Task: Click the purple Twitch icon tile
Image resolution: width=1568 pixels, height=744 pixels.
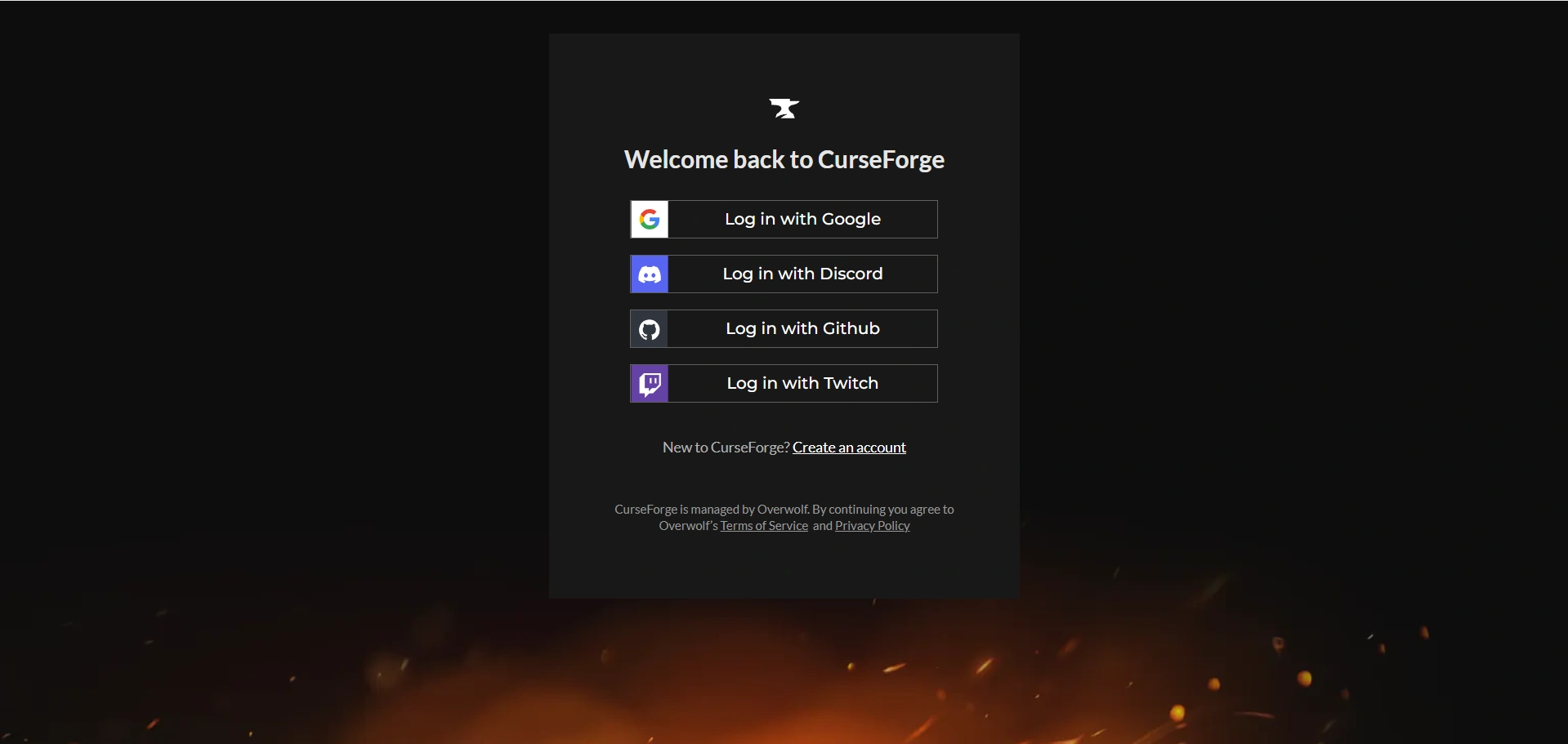Action: point(648,383)
